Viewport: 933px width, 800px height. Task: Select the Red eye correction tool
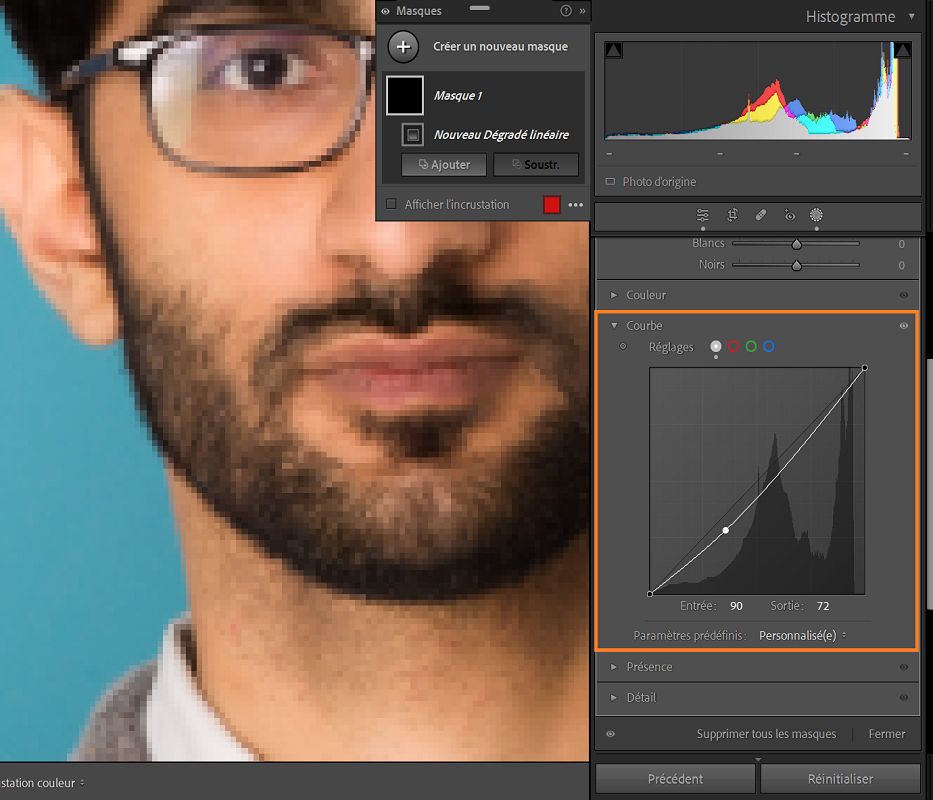tap(790, 215)
